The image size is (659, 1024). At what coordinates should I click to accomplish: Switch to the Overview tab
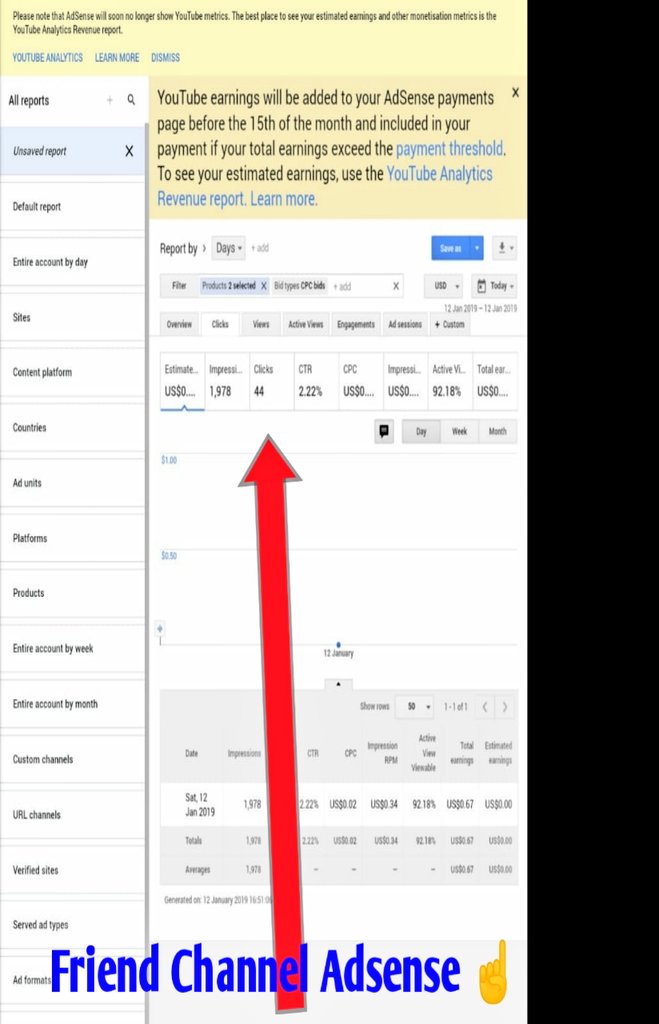tap(179, 324)
